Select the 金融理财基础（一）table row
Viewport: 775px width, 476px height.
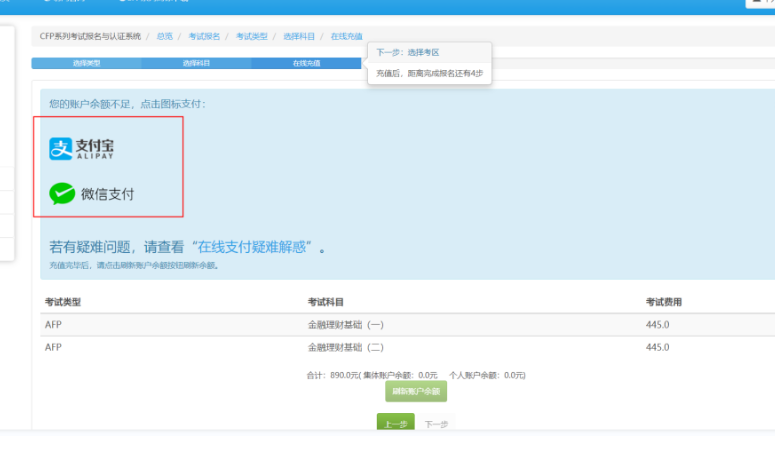click(x=346, y=324)
